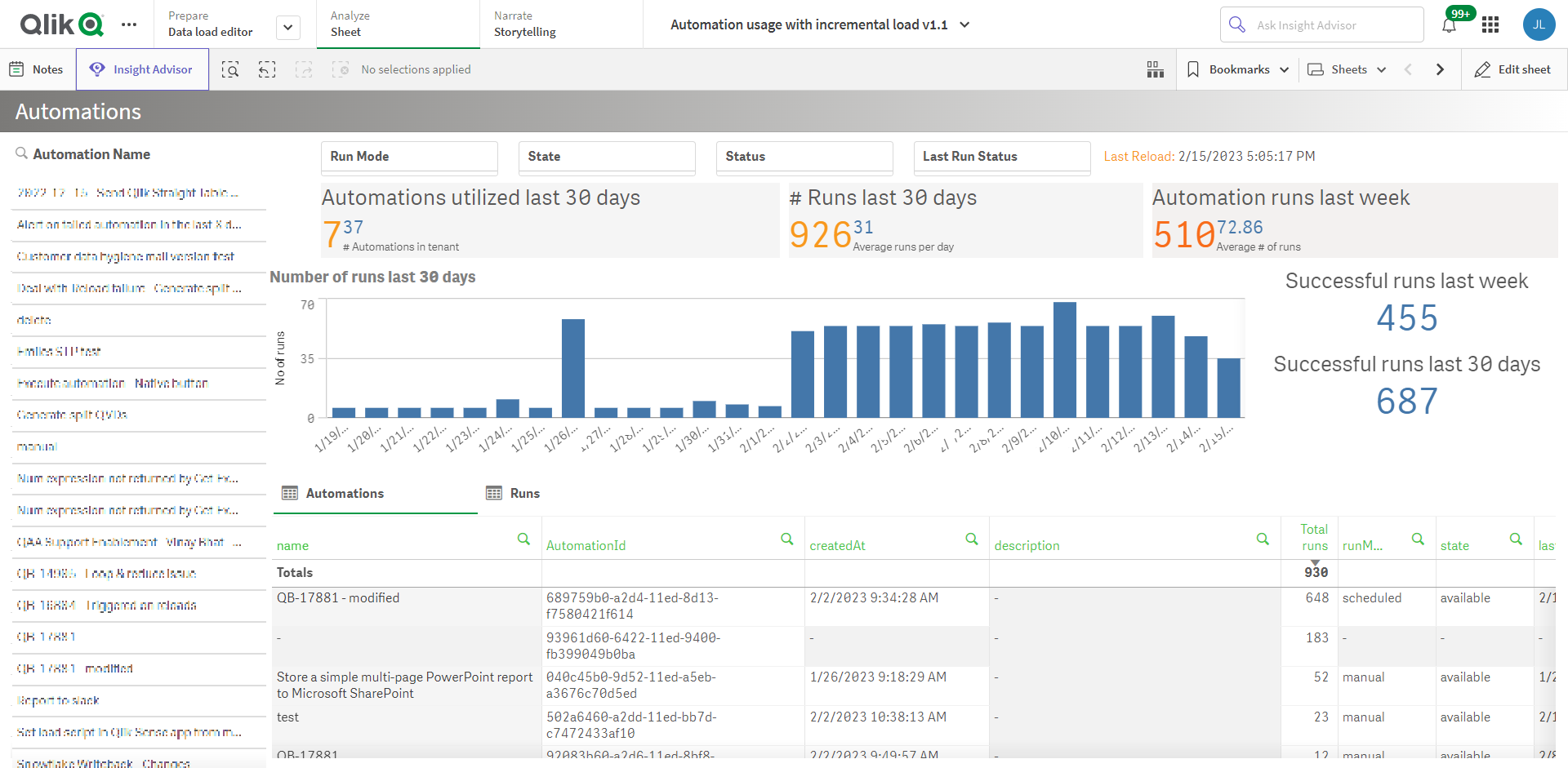This screenshot has height=768, width=1568.
Task: Open the Prepare section dropdown chevron
Action: point(287,26)
